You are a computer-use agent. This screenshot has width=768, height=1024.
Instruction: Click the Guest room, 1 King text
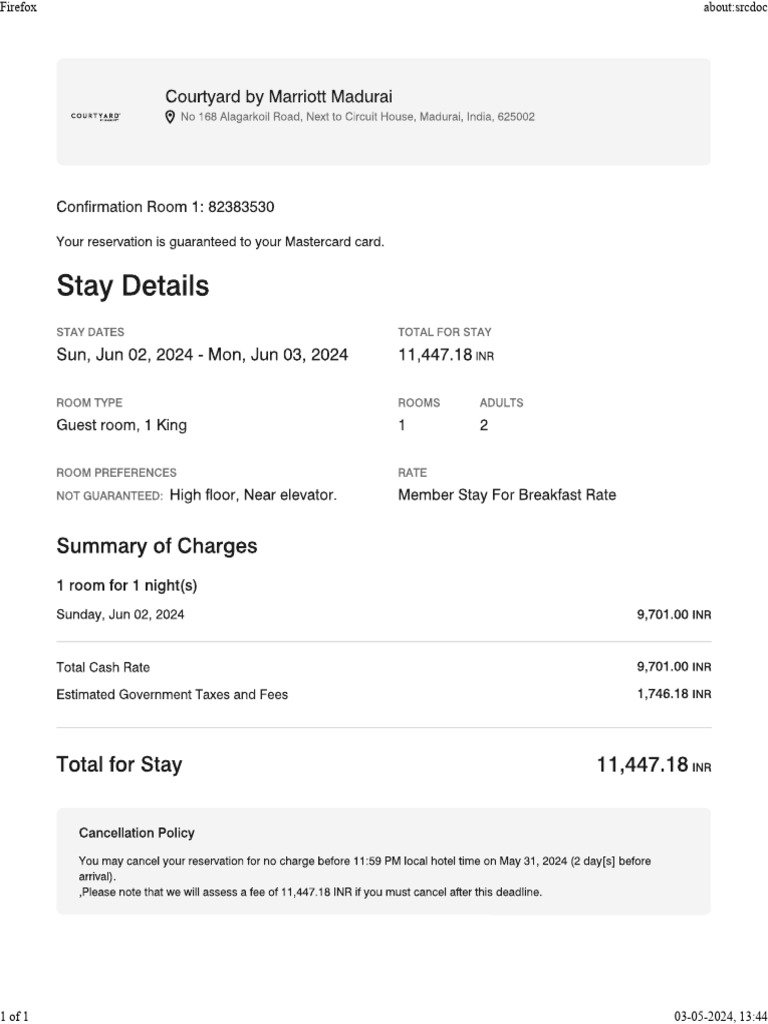pyautogui.click(x=121, y=425)
